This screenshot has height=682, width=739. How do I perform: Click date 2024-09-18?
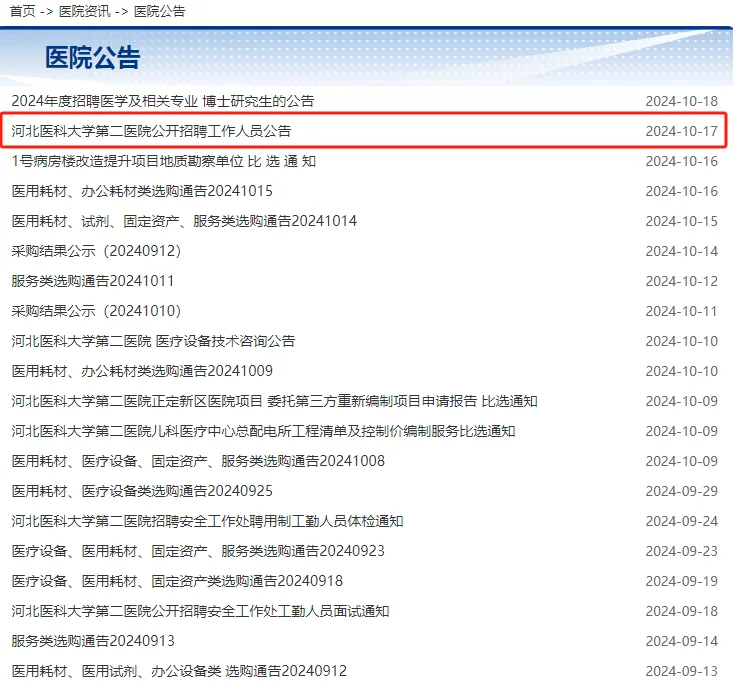[x=682, y=611]
